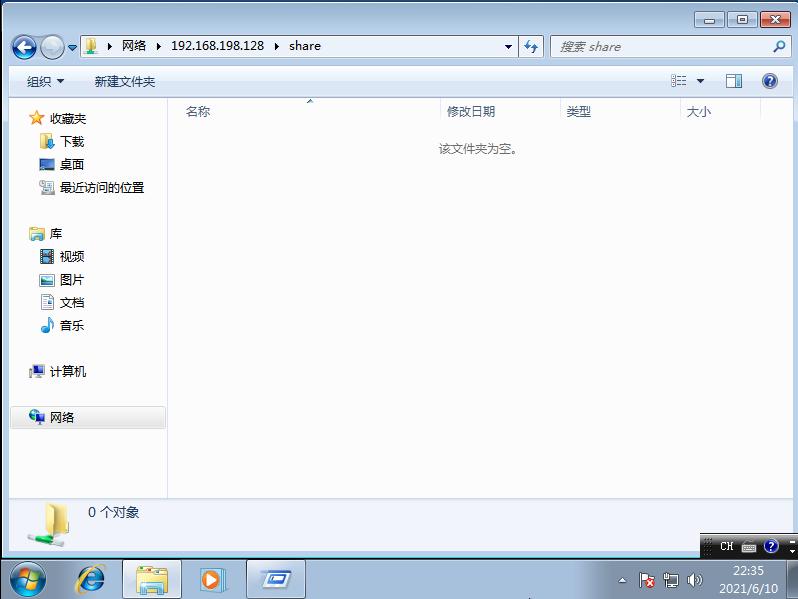
Task: Open 图片 library
Action: coord(72,280)
